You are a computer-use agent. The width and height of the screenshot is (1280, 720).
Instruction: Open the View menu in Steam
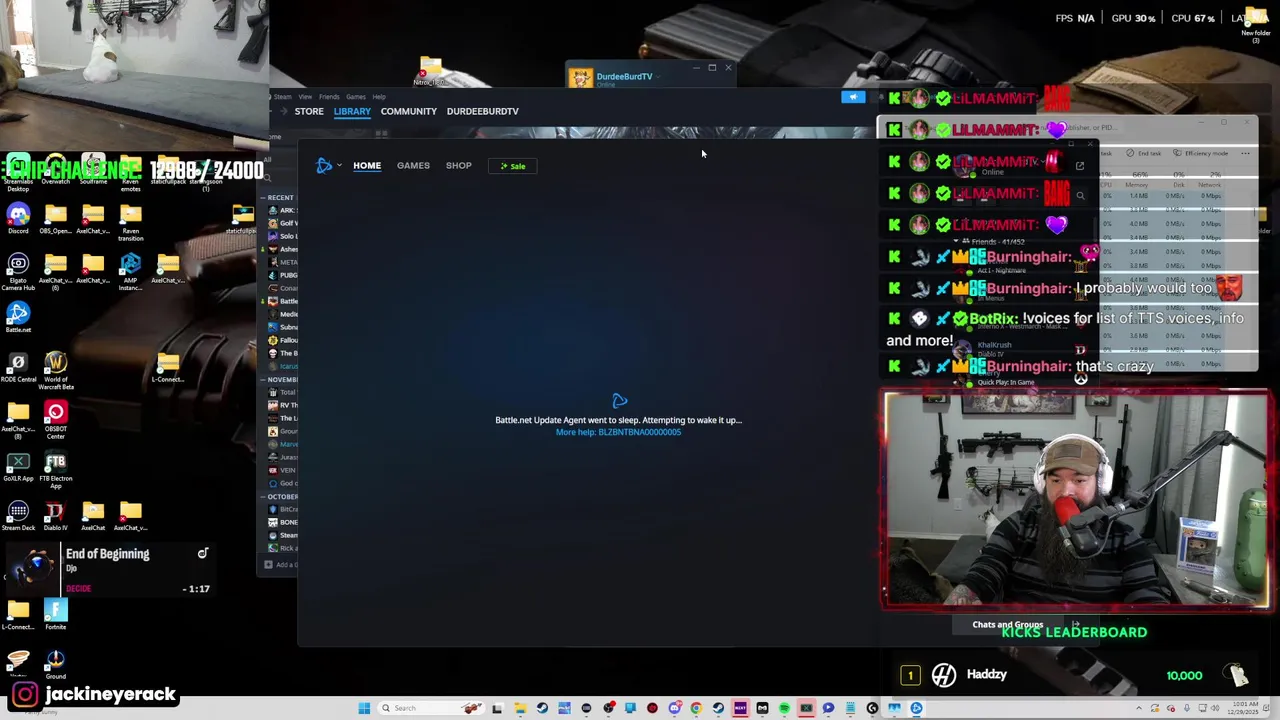[x=305, y=97]
